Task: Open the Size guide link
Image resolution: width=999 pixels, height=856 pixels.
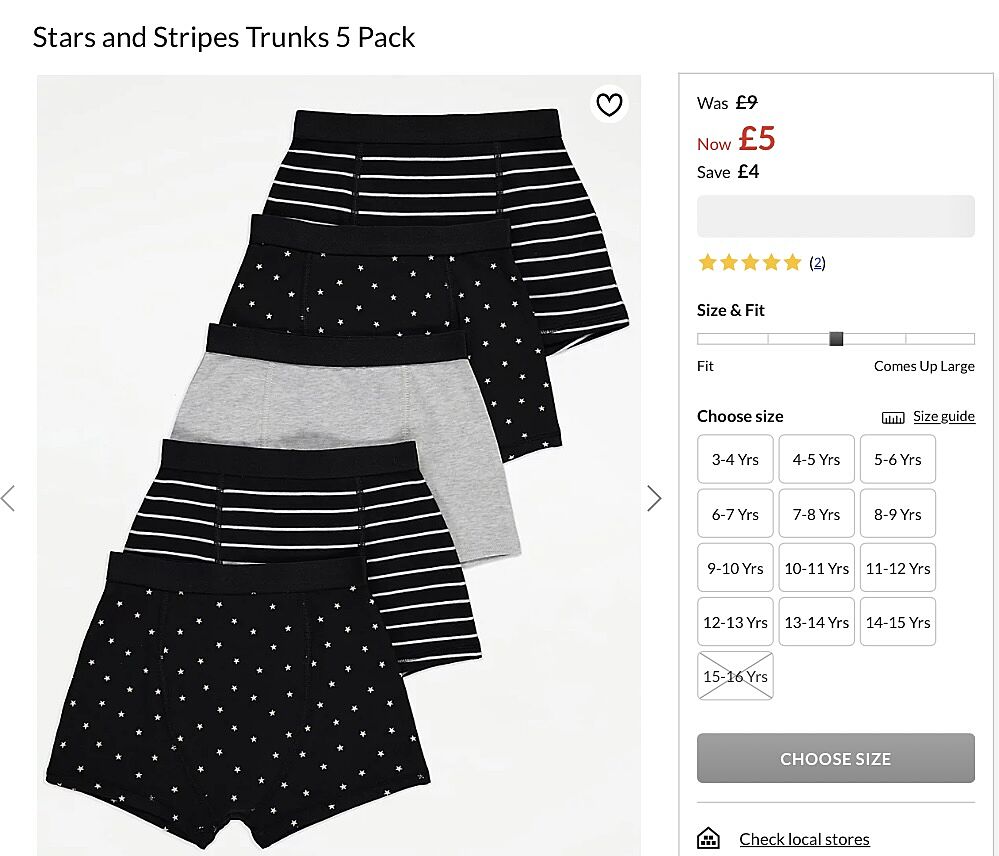Action: (x=943, y=417)
